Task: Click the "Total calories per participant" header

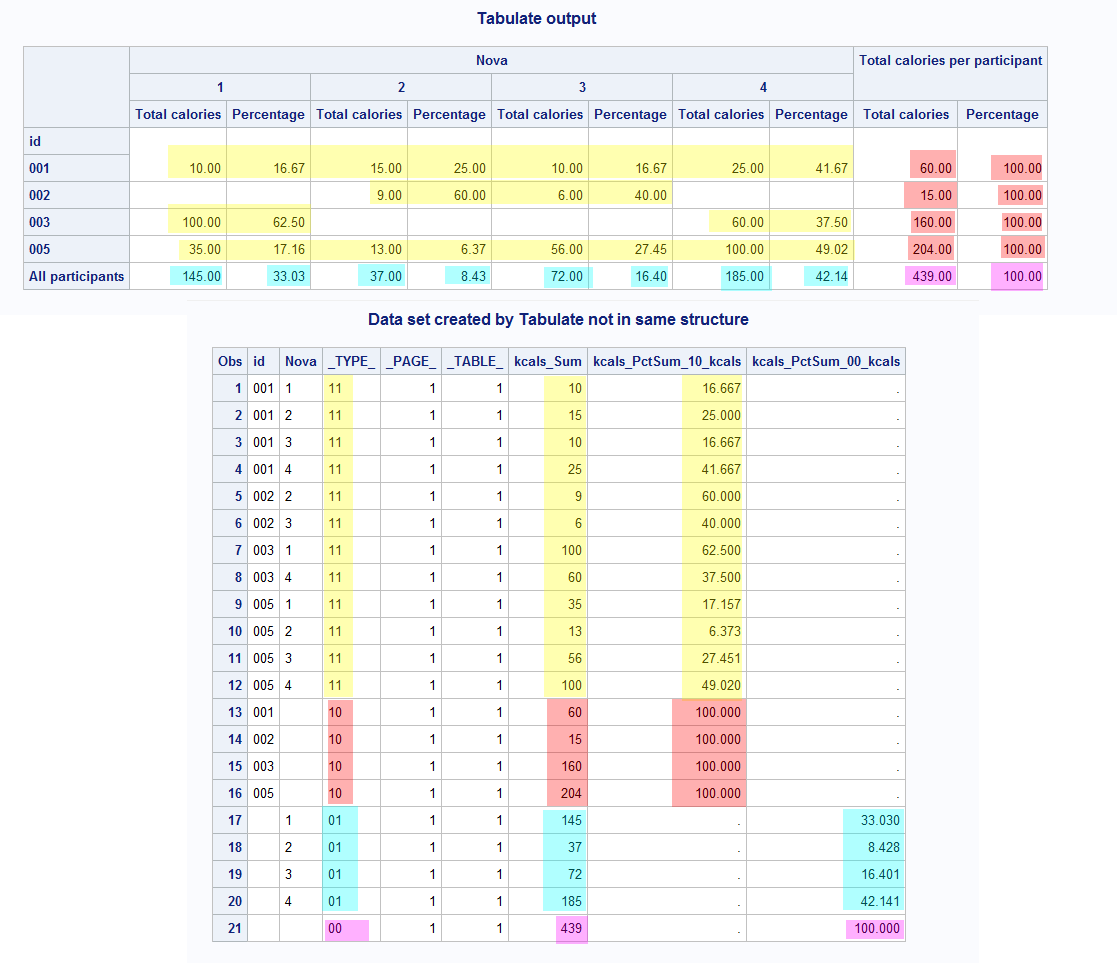Action: pyautogui.click(x=950, y=60)
